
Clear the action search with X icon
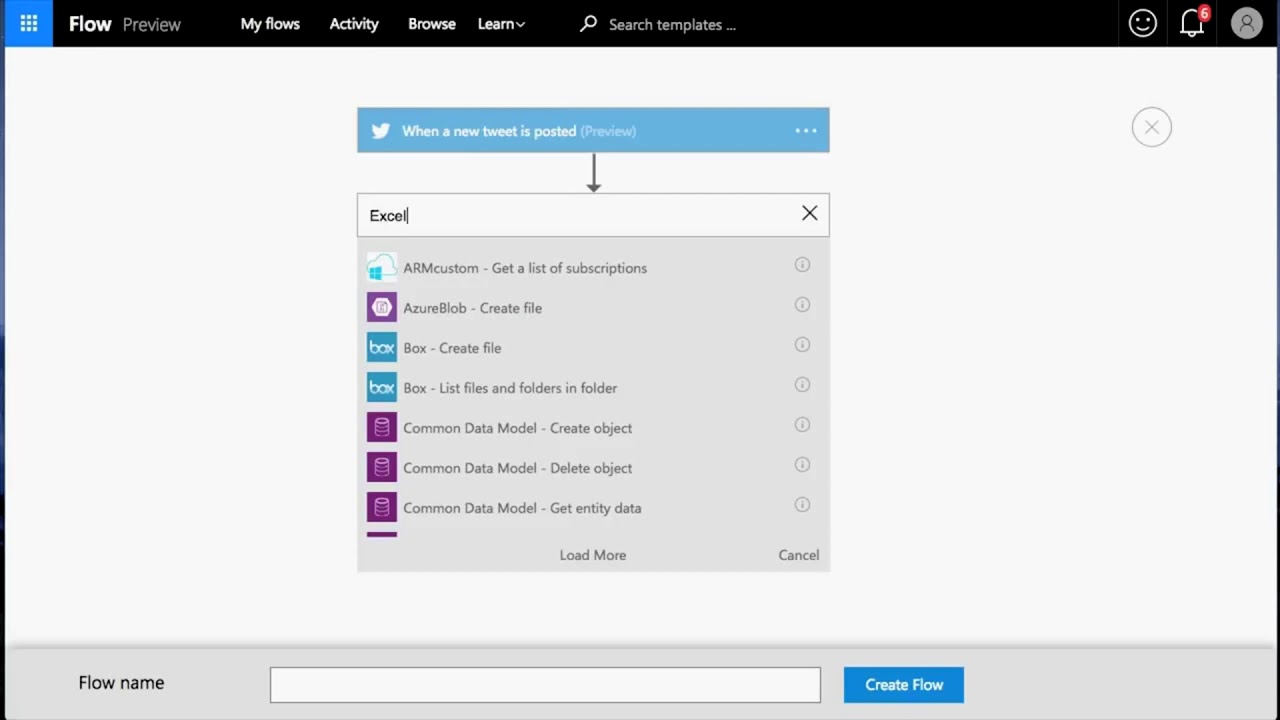pos(809,213)
